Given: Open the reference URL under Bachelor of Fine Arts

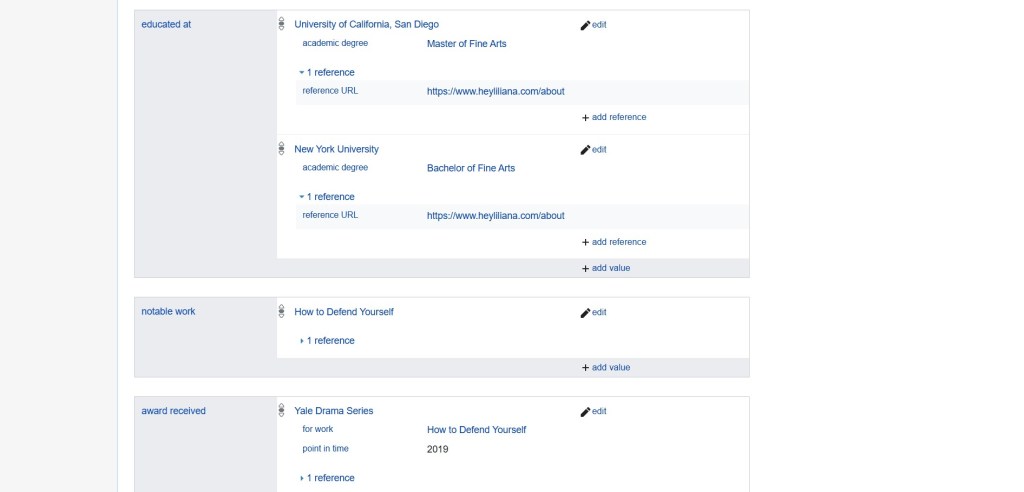Looking at the screenshot, I should [495, 216].
